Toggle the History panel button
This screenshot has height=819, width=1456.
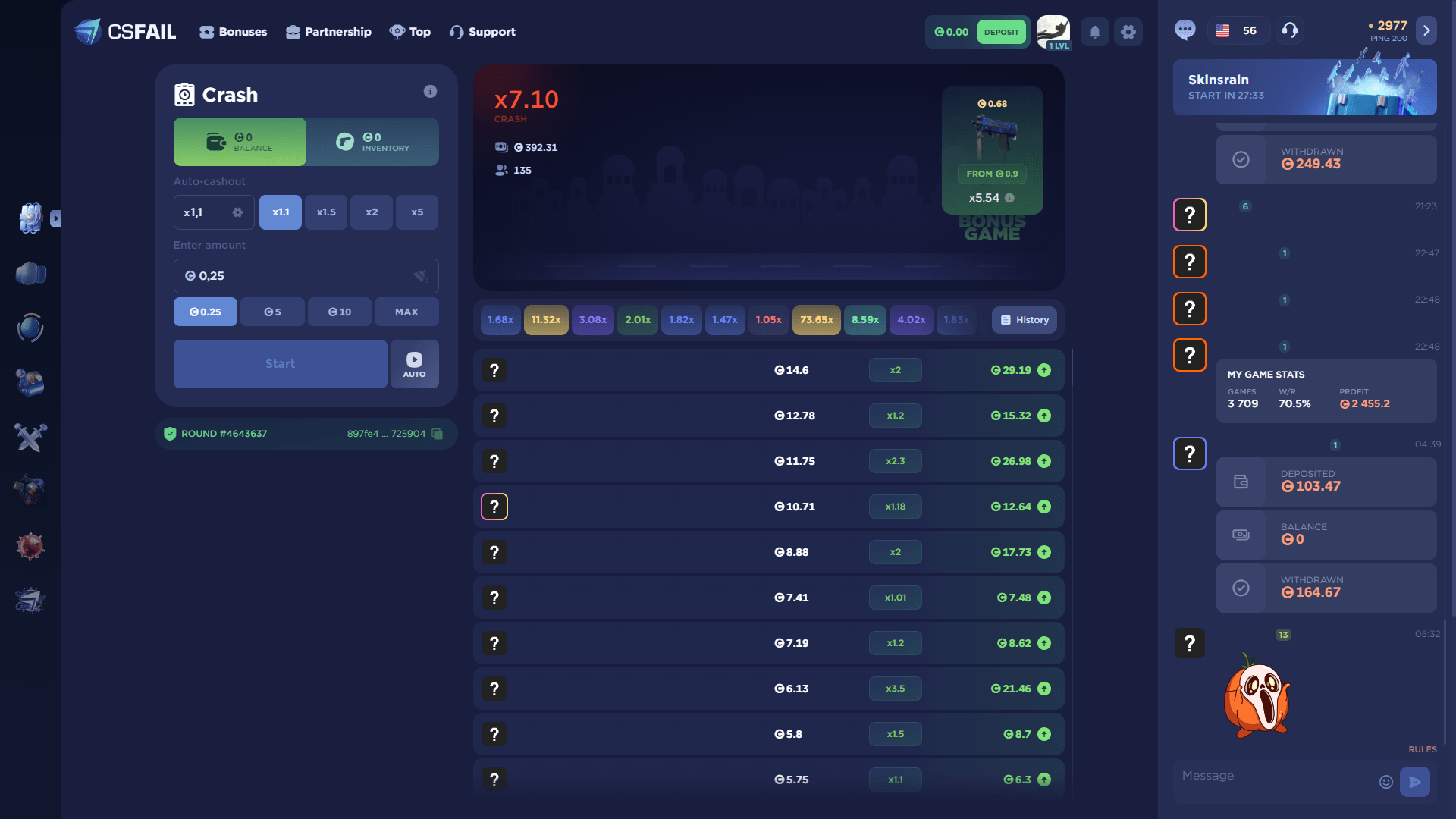pos(1023,320)
